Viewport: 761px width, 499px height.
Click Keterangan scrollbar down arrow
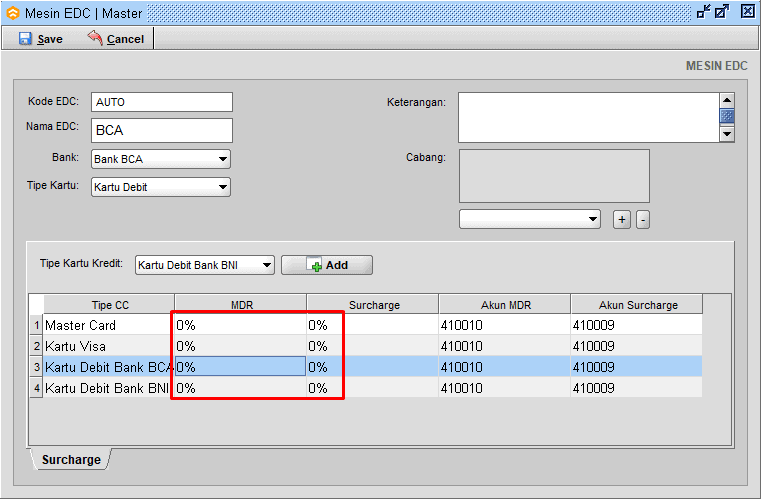727,133
